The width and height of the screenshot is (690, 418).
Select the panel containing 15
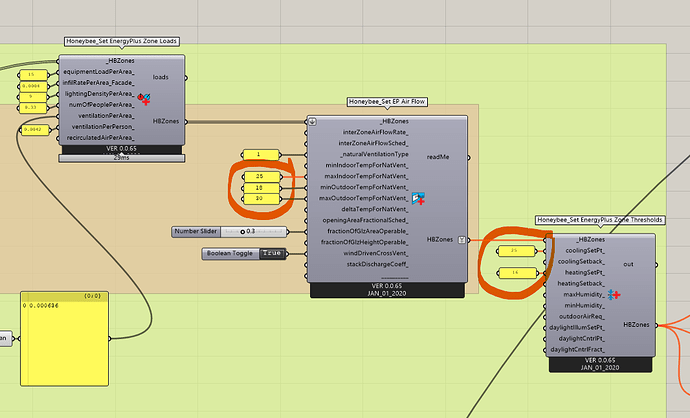(33, 75)
